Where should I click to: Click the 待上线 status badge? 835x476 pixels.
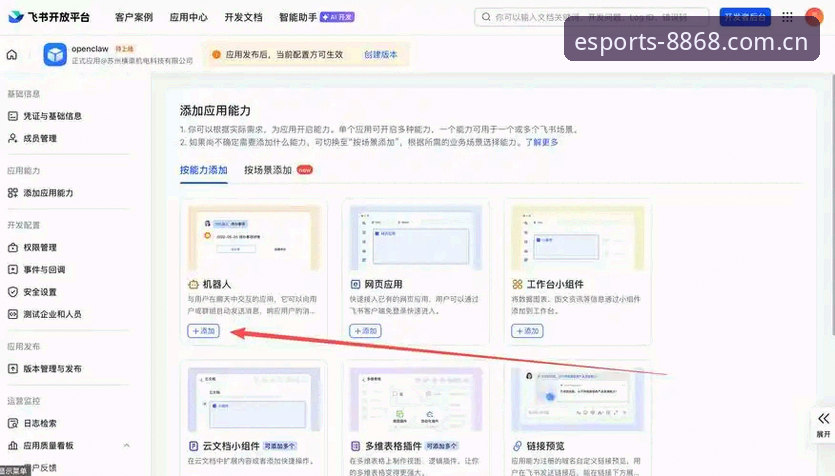(125, 48)
